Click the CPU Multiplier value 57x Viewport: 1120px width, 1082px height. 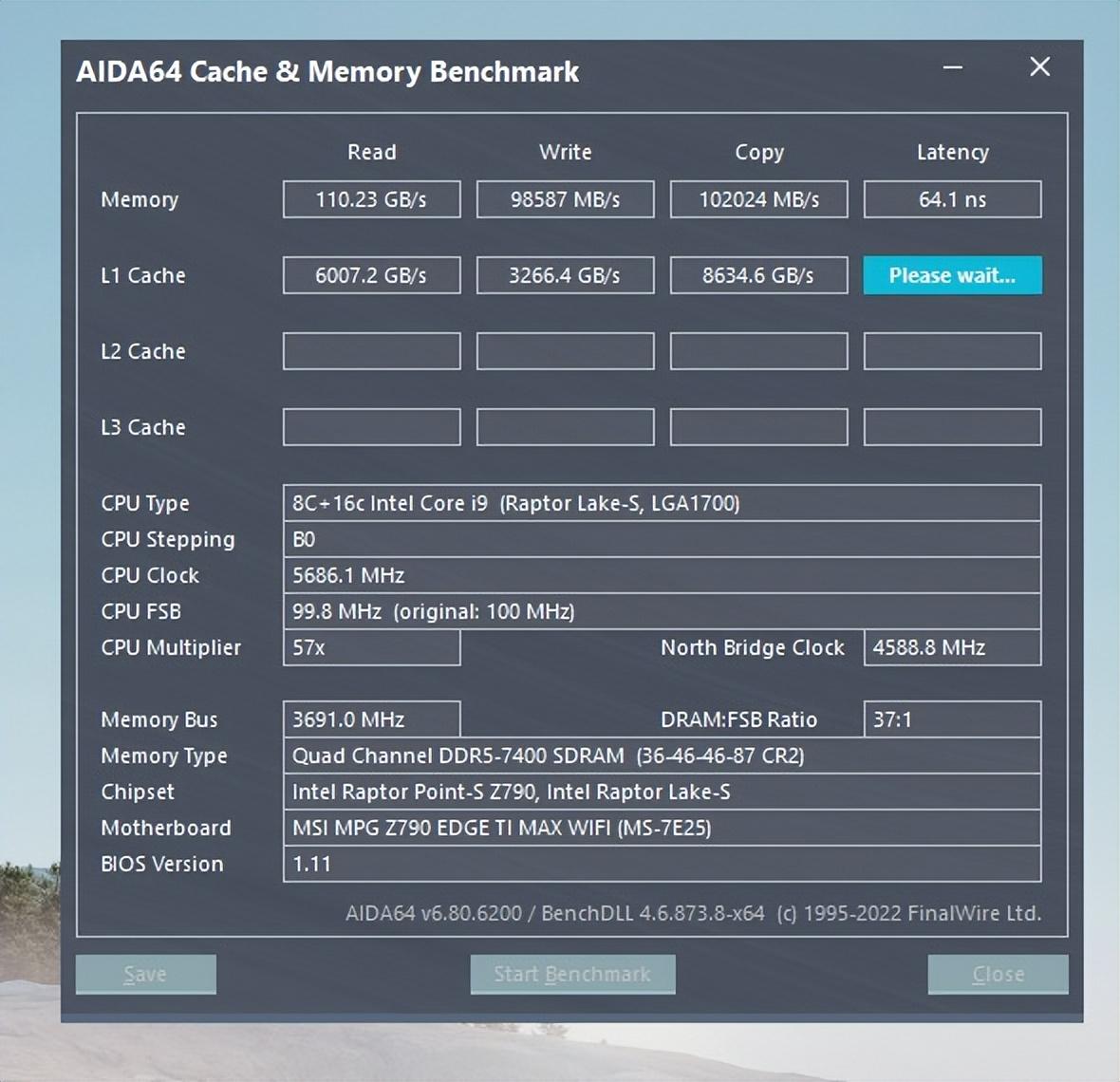[x=371, y=647]
